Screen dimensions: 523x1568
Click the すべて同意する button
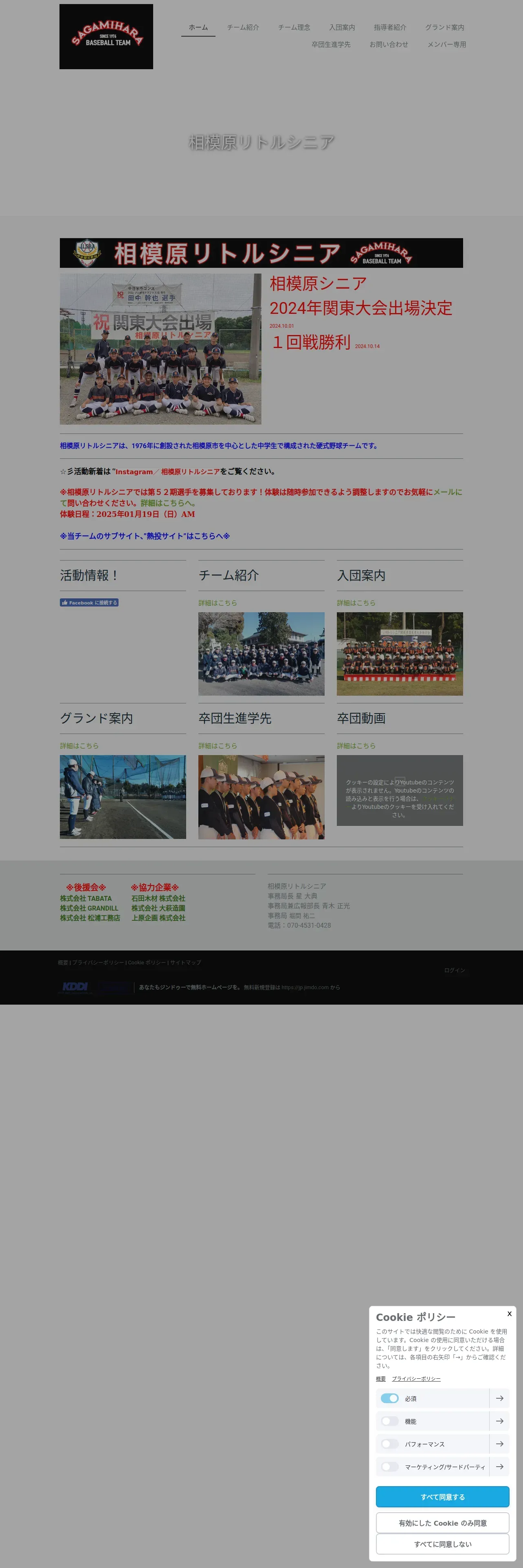[x=443, y=1497]
